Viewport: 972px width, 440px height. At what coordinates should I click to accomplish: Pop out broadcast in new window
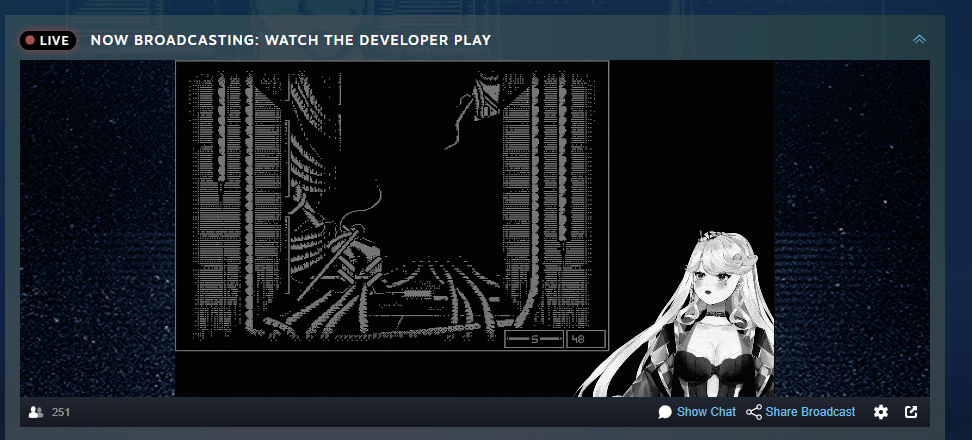tap(911, 412)
